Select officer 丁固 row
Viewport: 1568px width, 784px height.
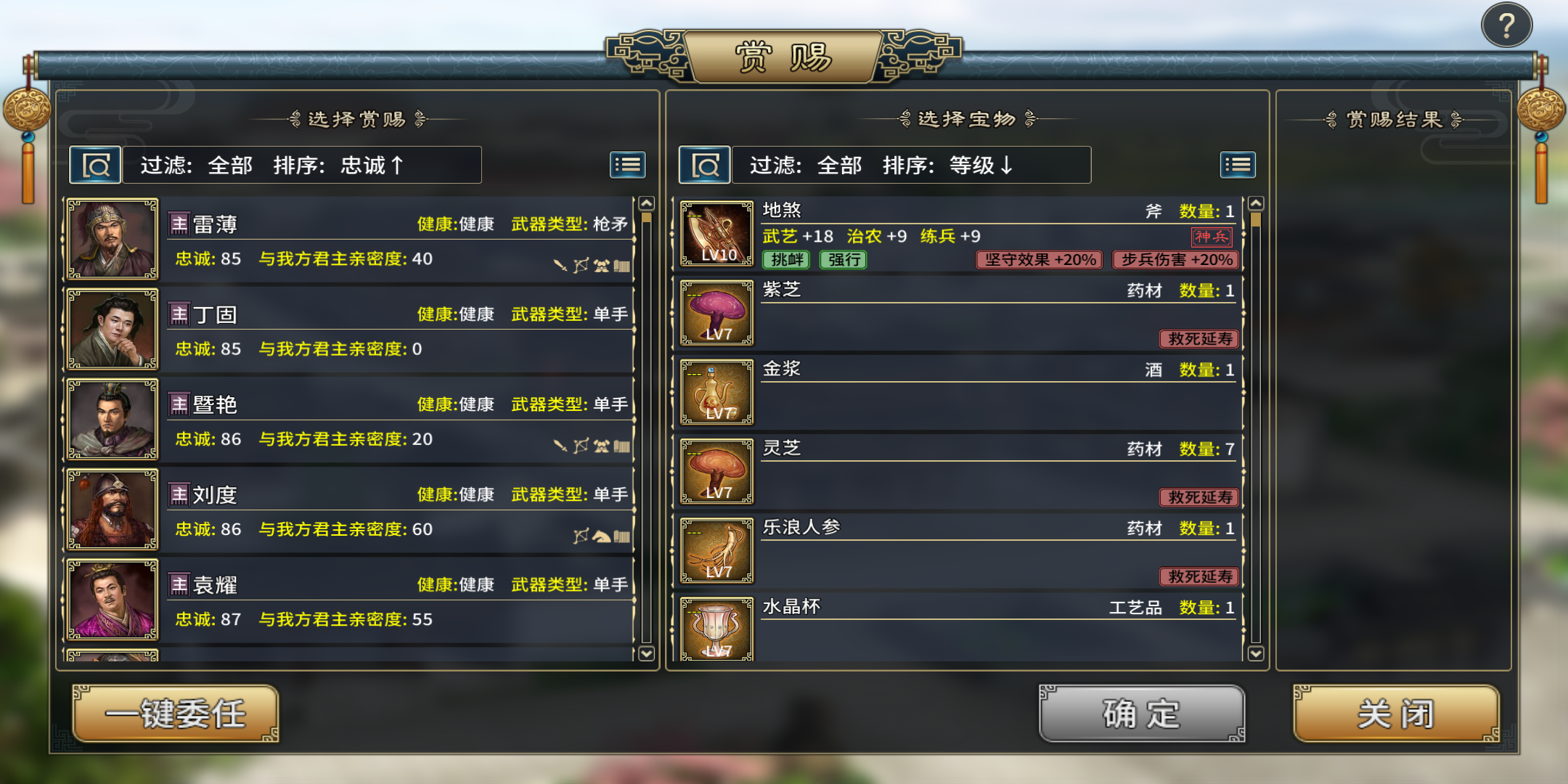click(350, 330)
